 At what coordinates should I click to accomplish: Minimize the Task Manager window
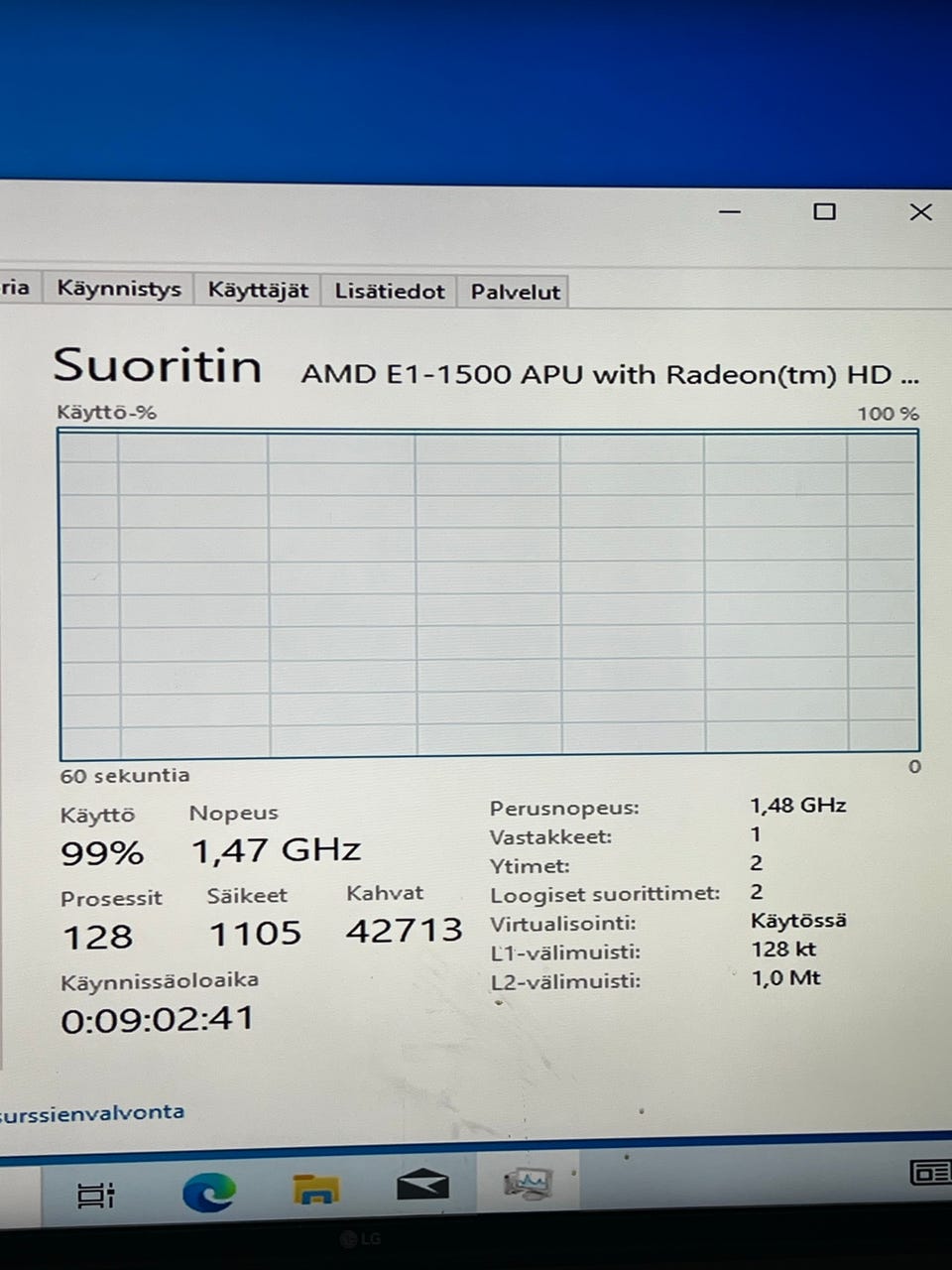(x=730, y=211)
